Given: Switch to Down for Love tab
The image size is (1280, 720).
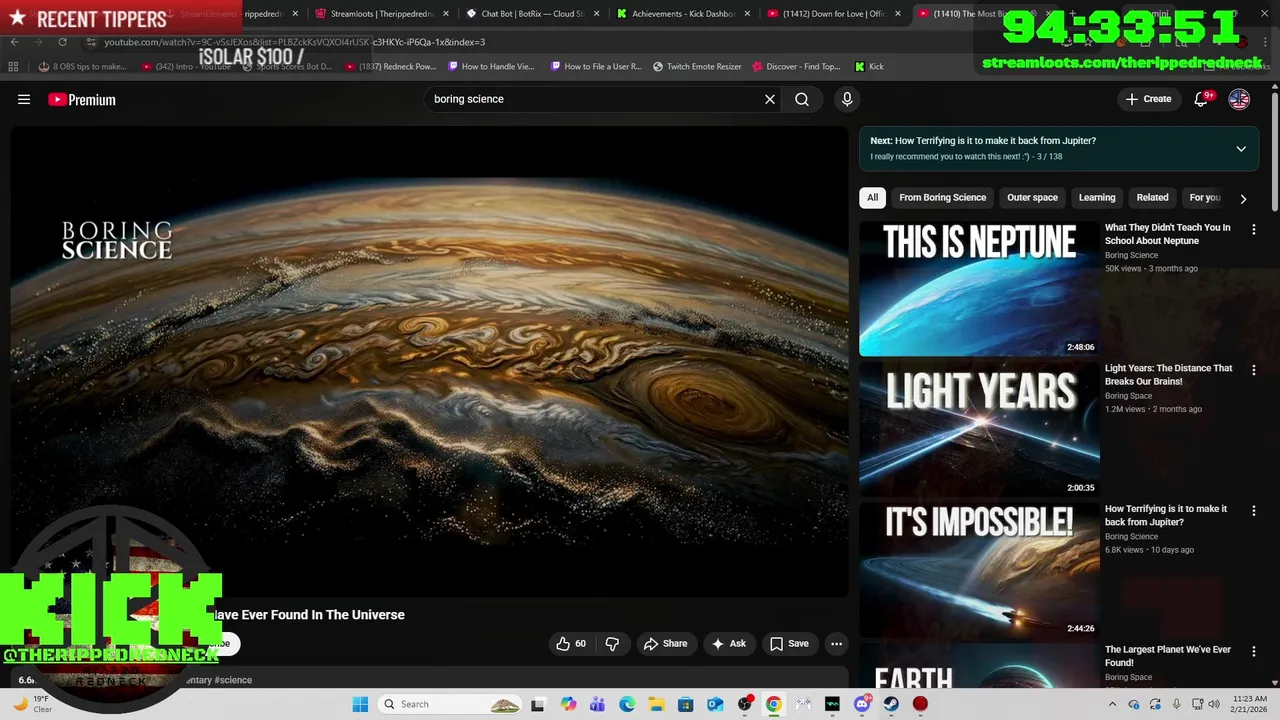Looking at the screenshot, I should (x=833, y=14).
